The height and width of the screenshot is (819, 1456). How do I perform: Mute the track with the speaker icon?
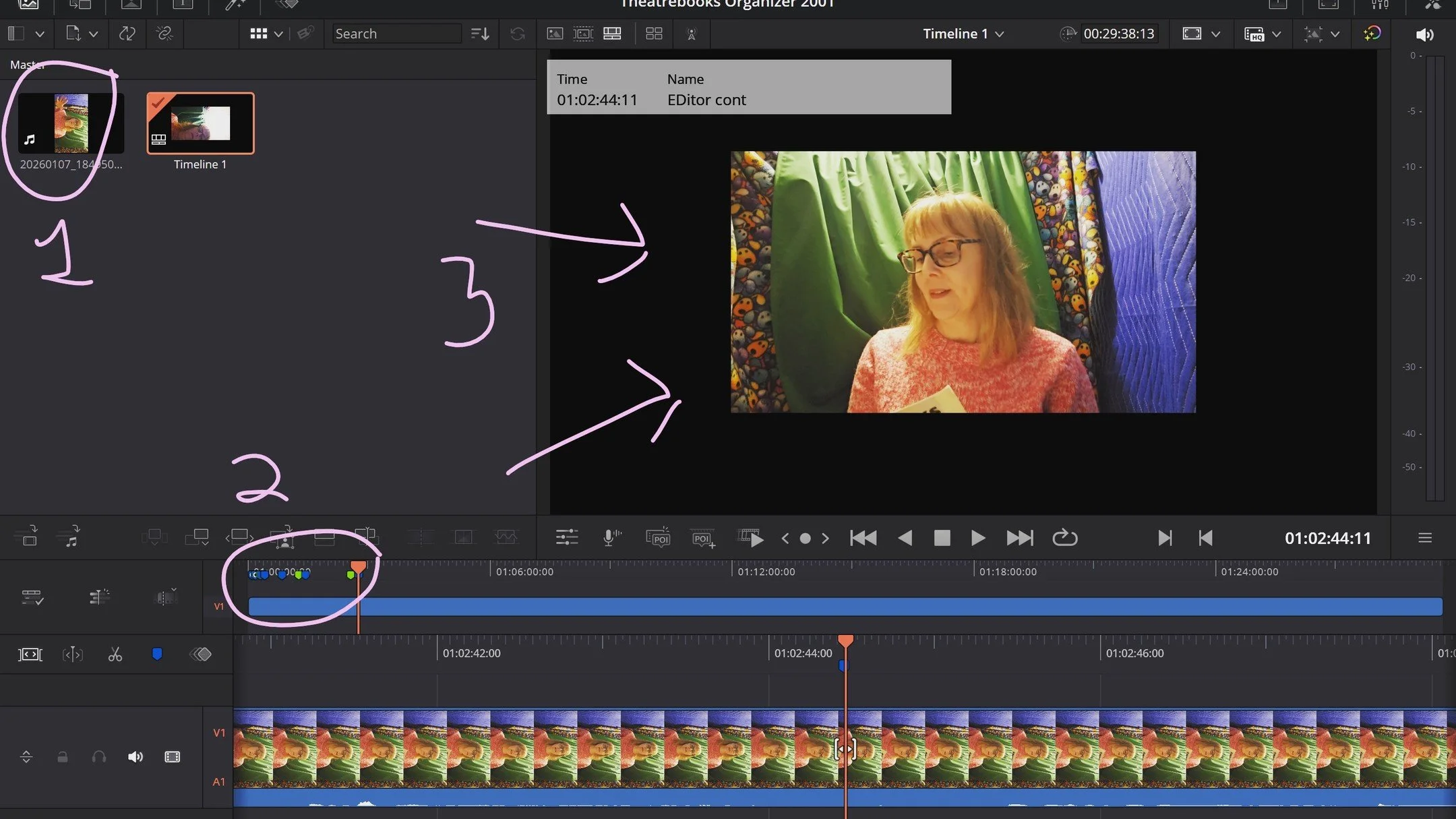click(135, 757)
